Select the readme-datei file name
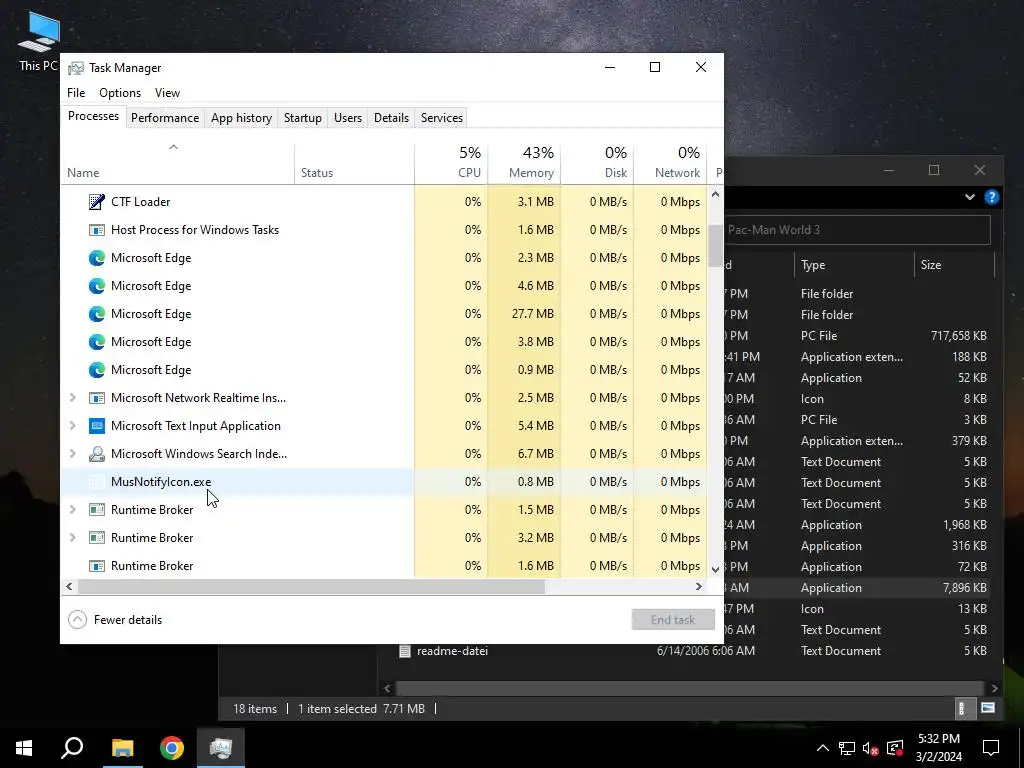The image size is (1024, 768). [453, 651]
